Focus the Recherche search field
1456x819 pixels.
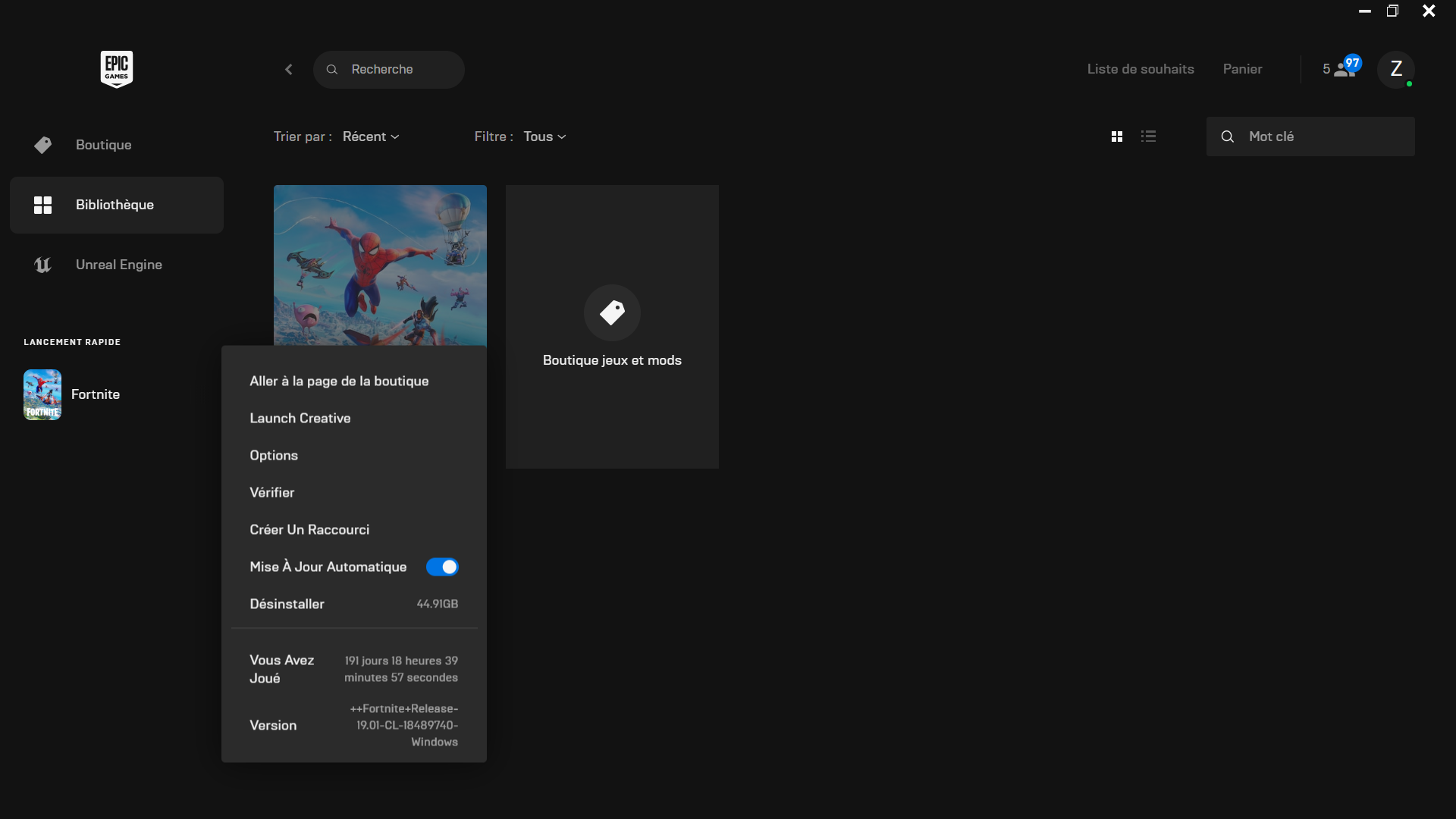(x=389, y=70)
